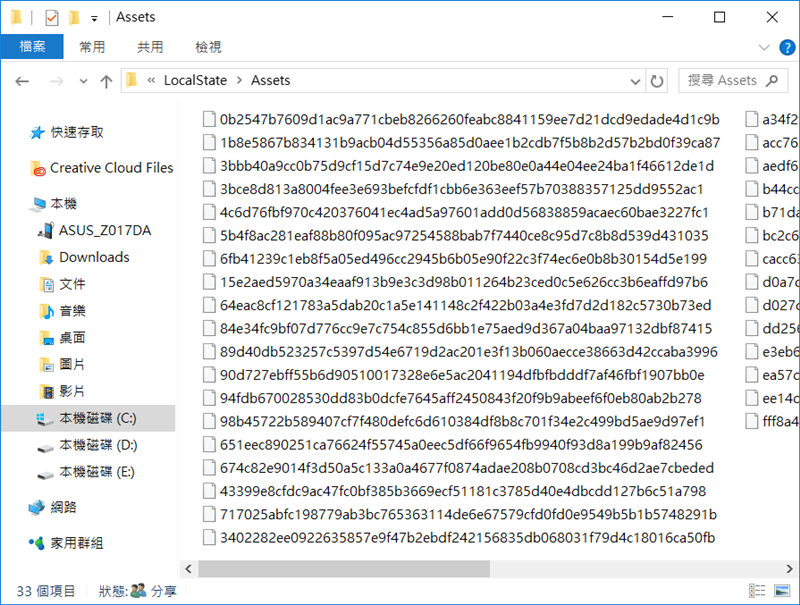
Task: Open 圖片 folder in sidebar
Action: [72, 365]
